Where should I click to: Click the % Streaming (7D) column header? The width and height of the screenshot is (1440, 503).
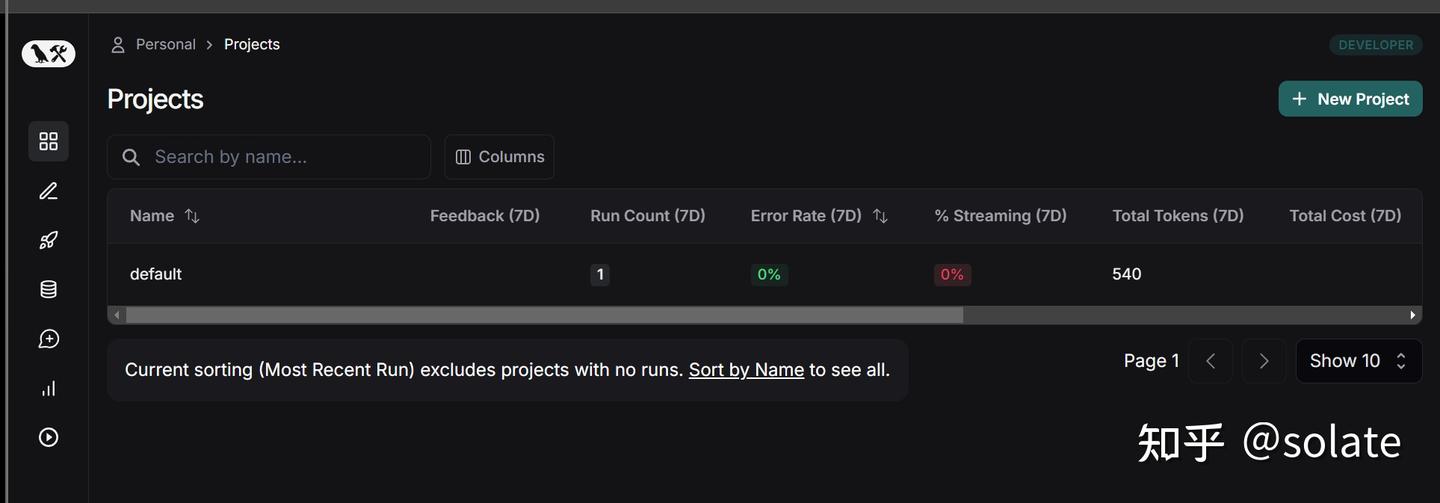click(x=1001, y=216)
